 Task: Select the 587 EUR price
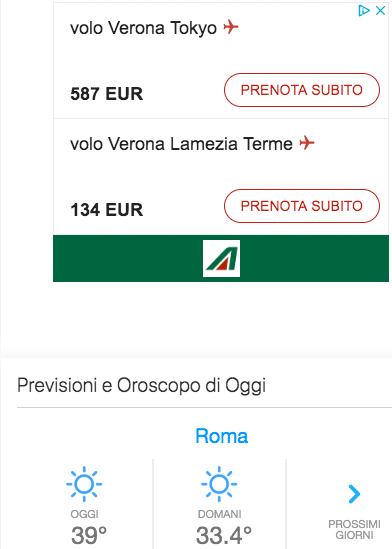coord(107,94)
